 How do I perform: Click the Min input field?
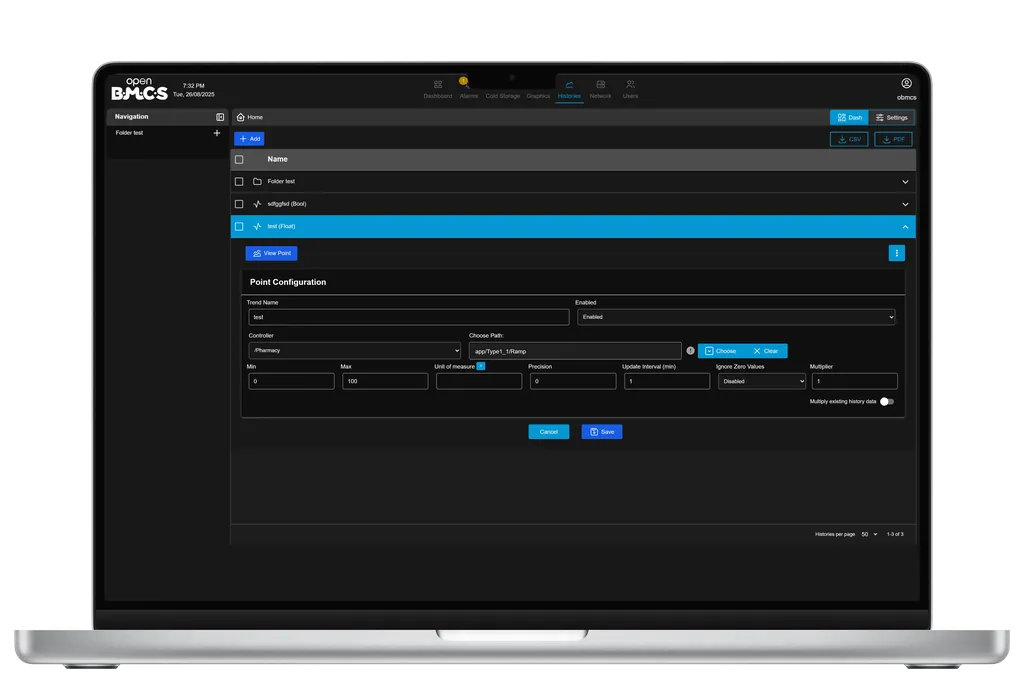click(291, 381)
